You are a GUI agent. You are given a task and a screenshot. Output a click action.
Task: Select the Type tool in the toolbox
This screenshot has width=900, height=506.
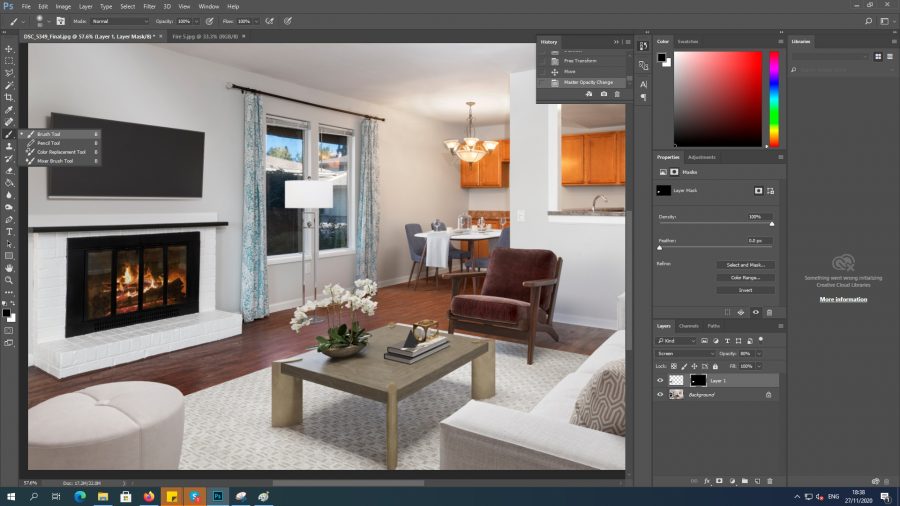coord(9,232)
